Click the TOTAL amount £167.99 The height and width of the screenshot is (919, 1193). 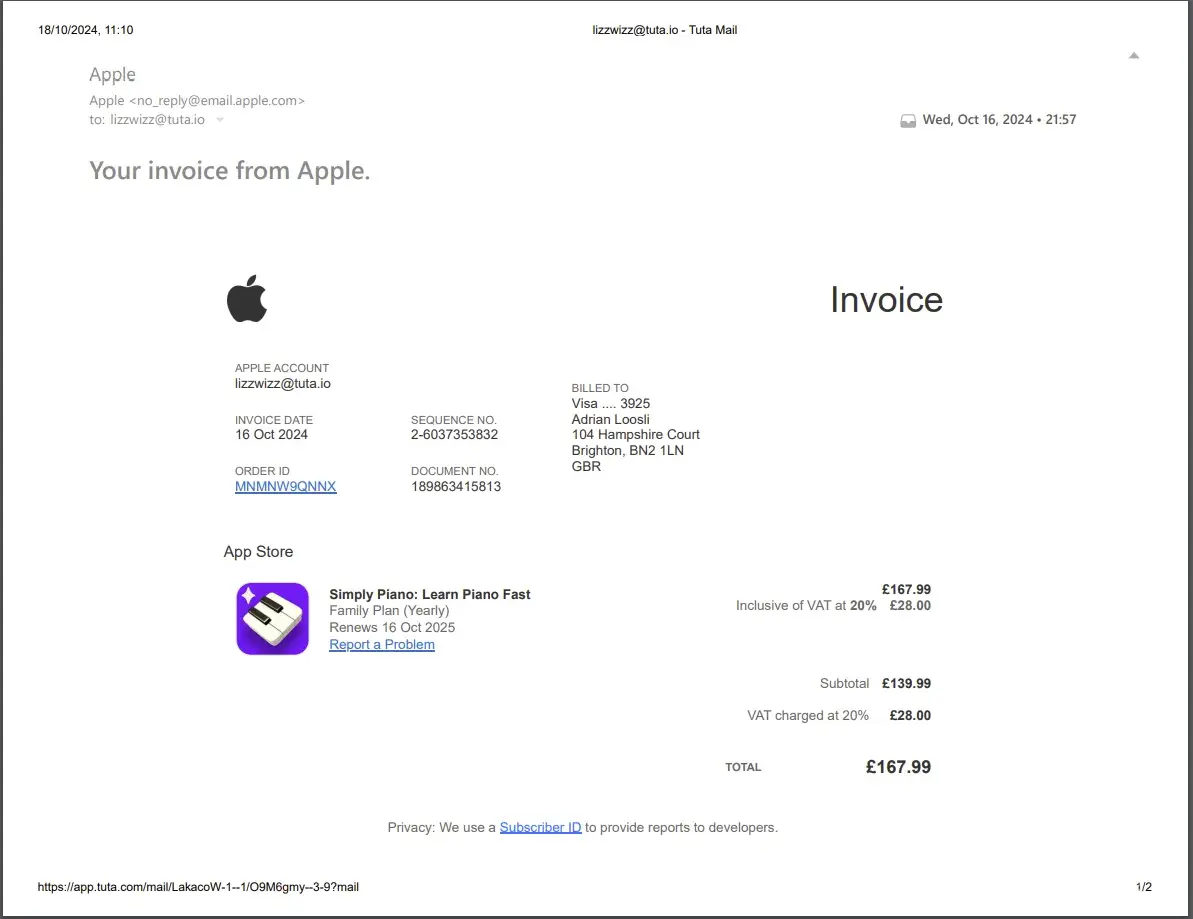coord(898,767)
